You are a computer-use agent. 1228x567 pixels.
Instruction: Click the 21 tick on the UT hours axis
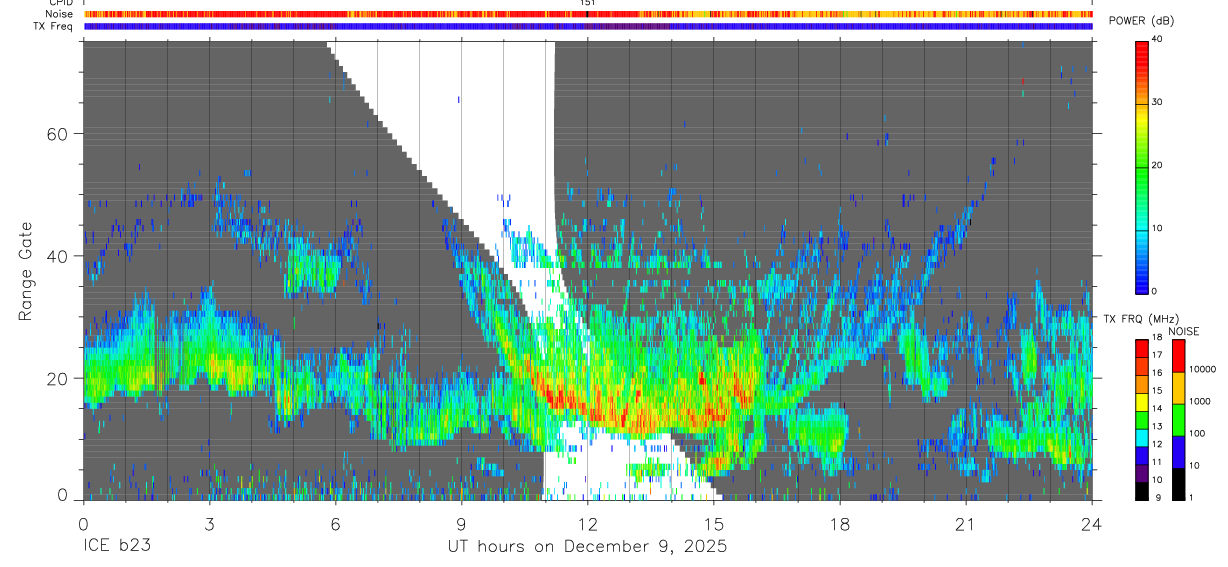tap(966, 524)
